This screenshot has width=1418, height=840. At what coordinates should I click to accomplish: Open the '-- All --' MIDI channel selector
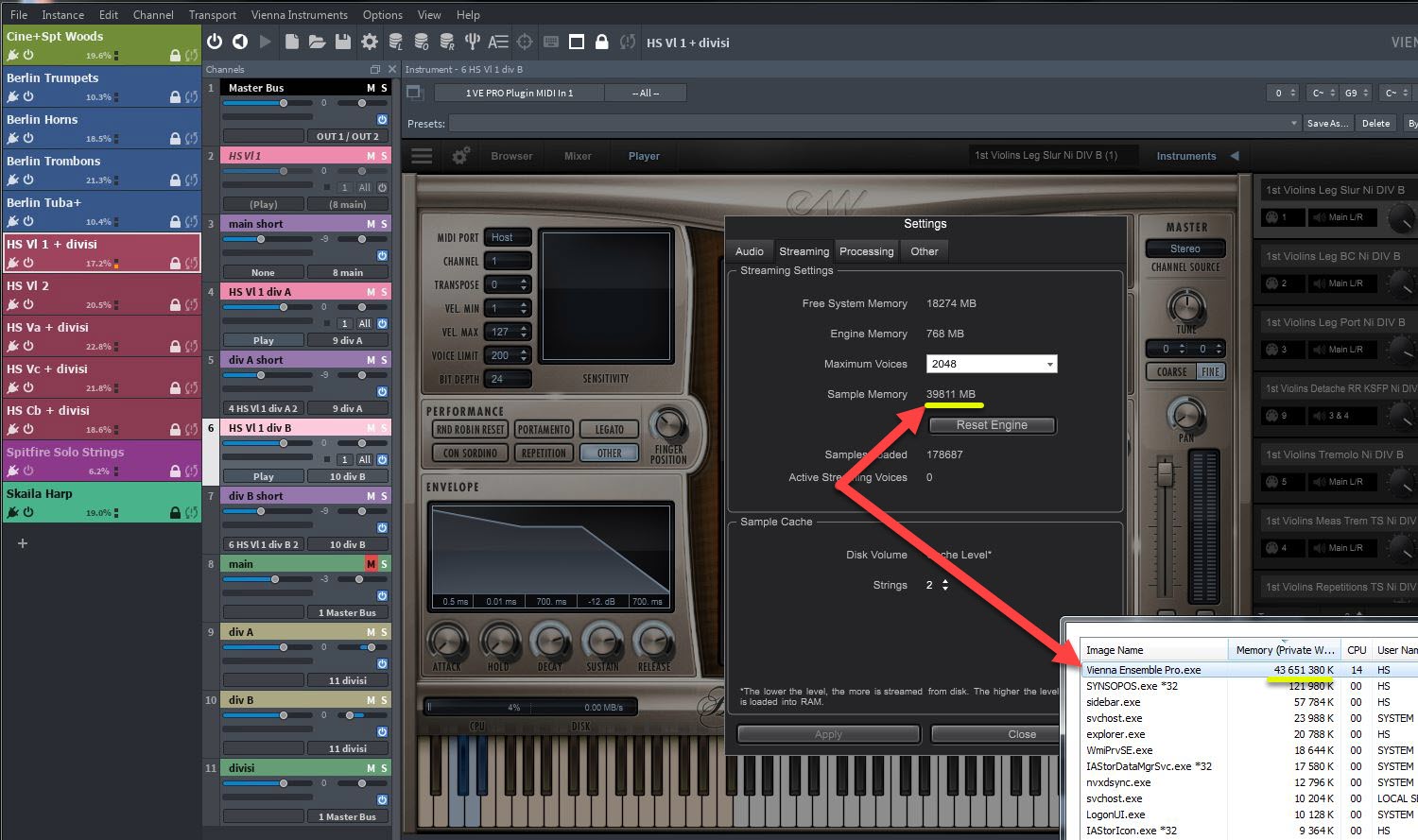[x=646, y=93]
